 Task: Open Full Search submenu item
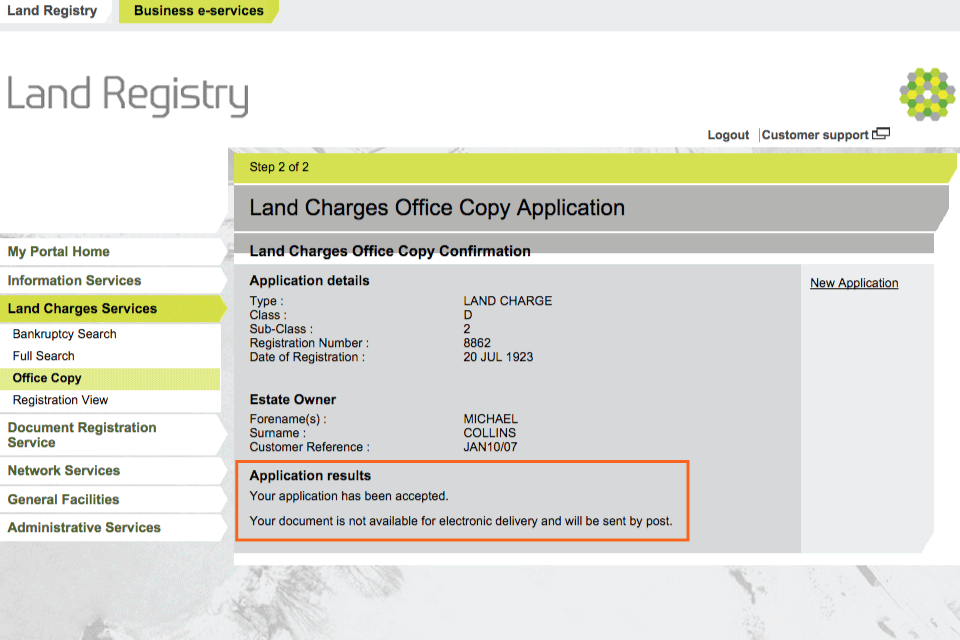click(43, 356)
